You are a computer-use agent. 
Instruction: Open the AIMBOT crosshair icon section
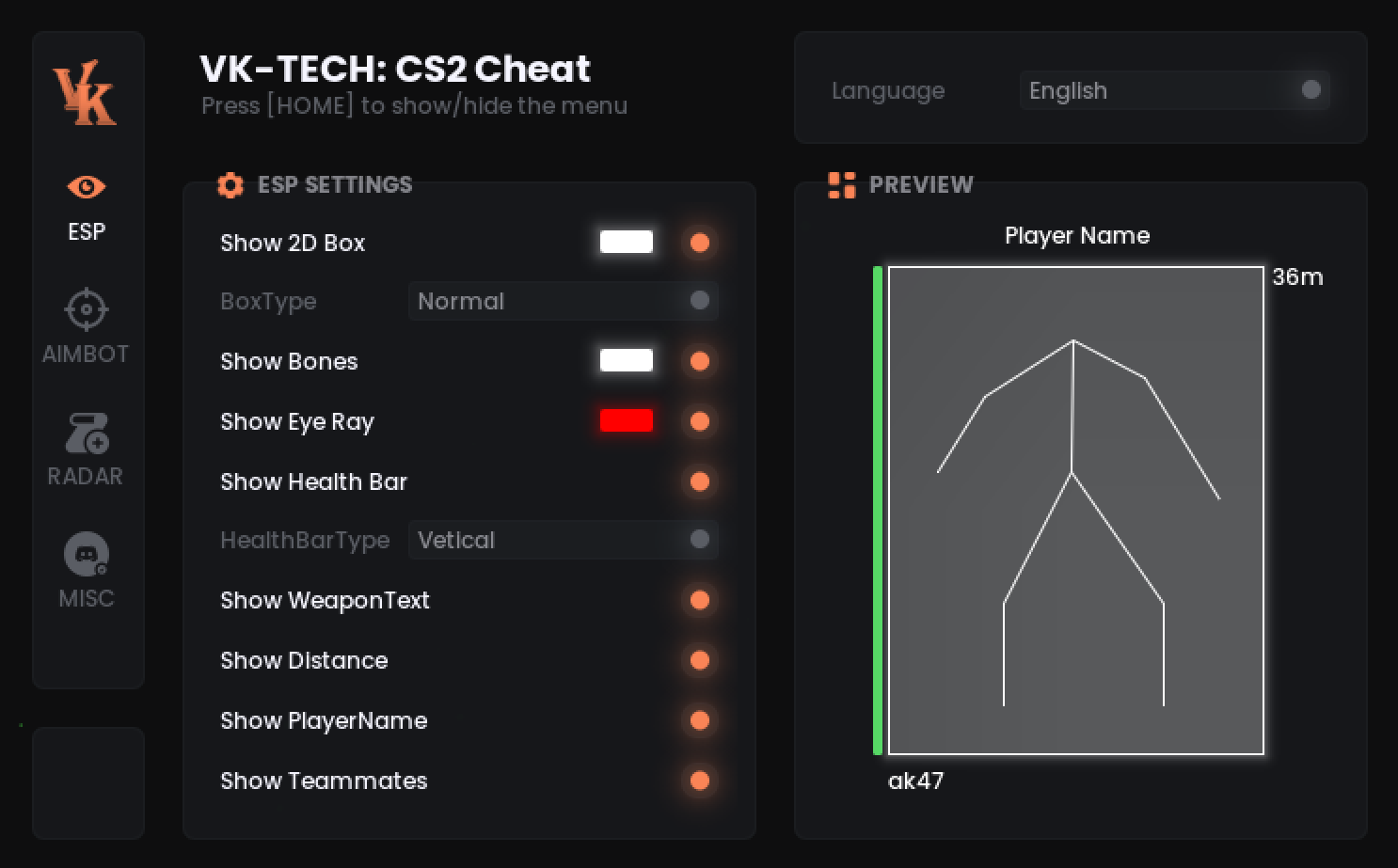87,308
